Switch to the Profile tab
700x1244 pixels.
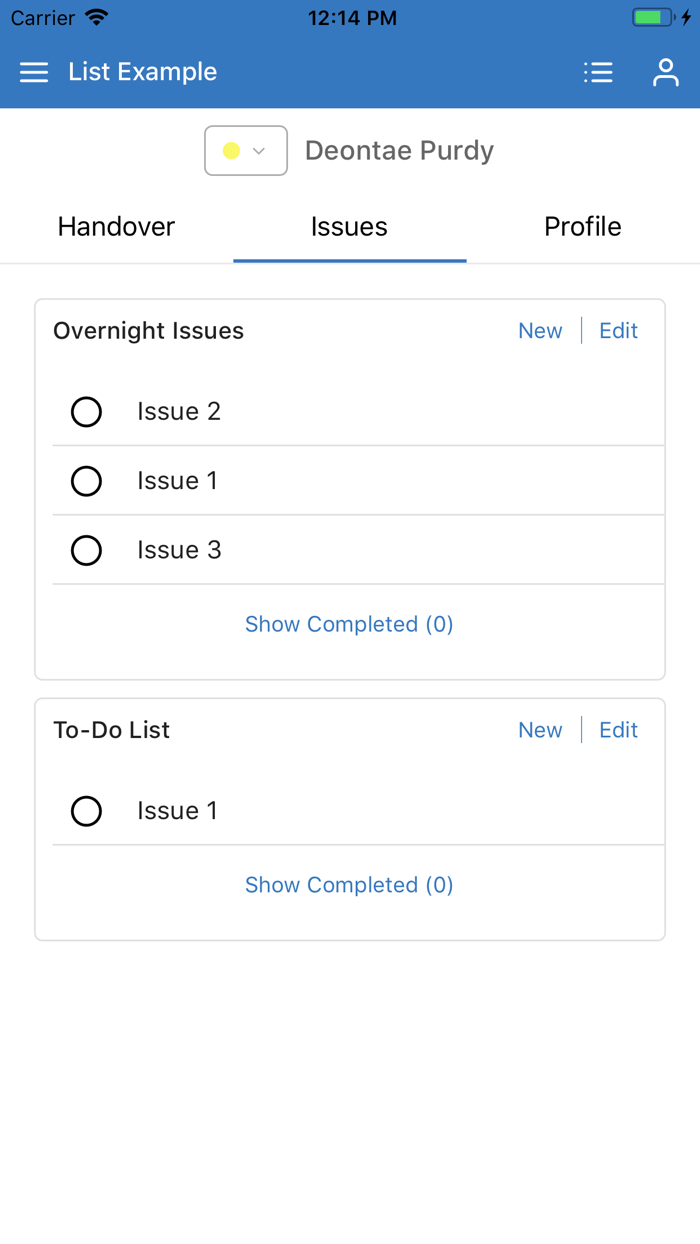point(583,227)
